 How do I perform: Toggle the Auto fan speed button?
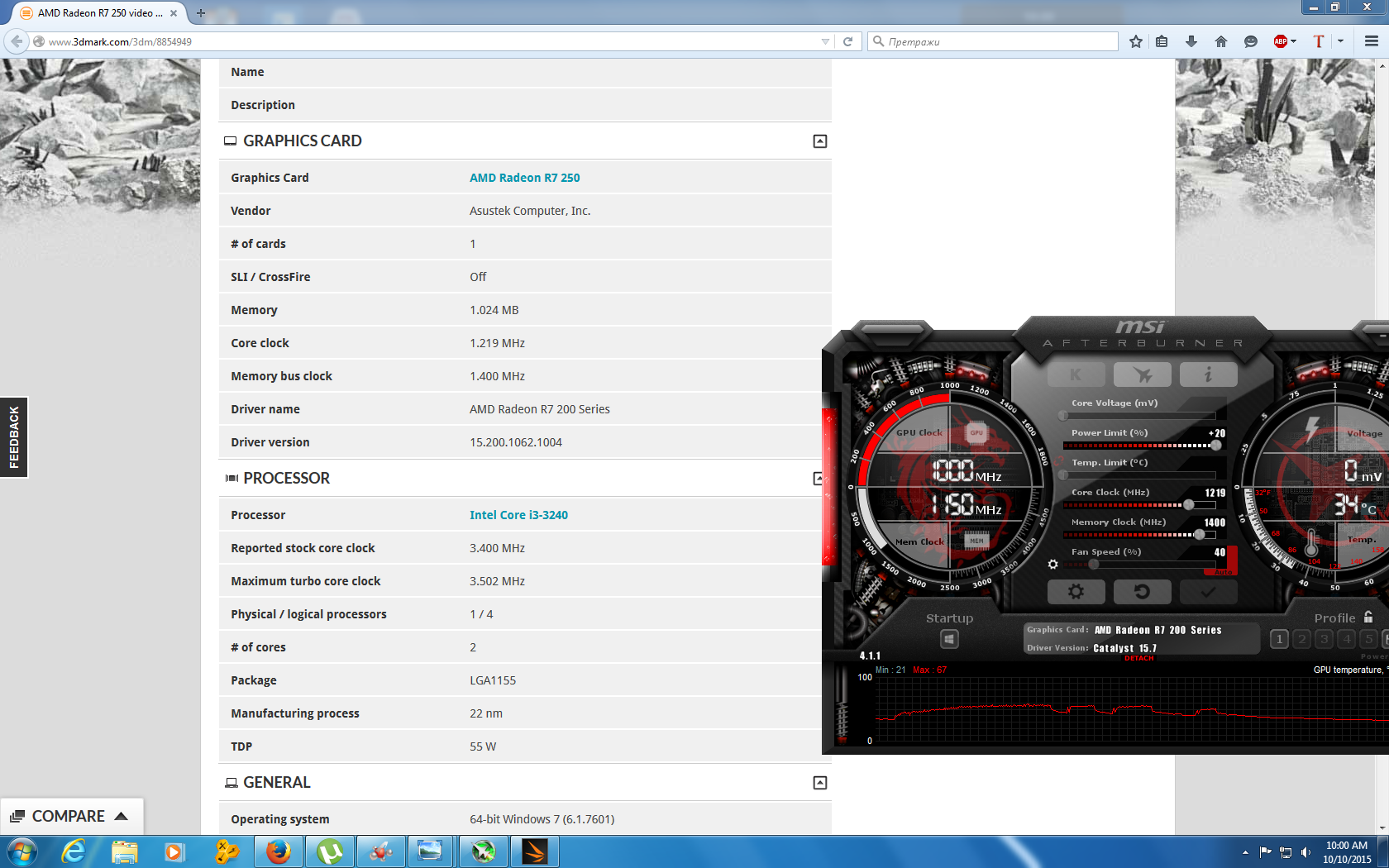click(x=1223, y=572)
